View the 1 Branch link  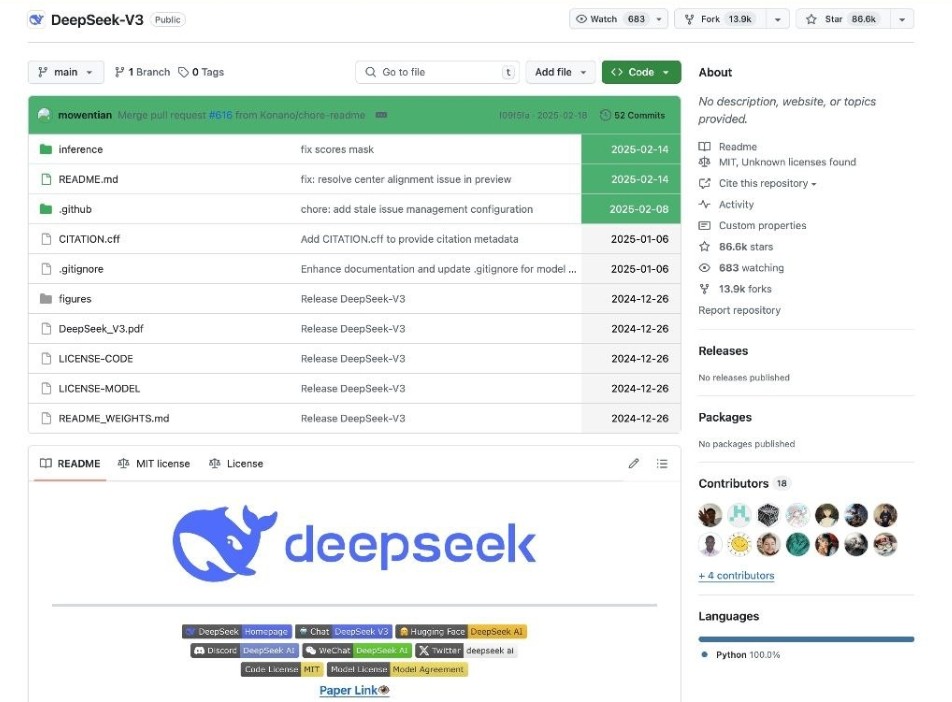(143, 72)
